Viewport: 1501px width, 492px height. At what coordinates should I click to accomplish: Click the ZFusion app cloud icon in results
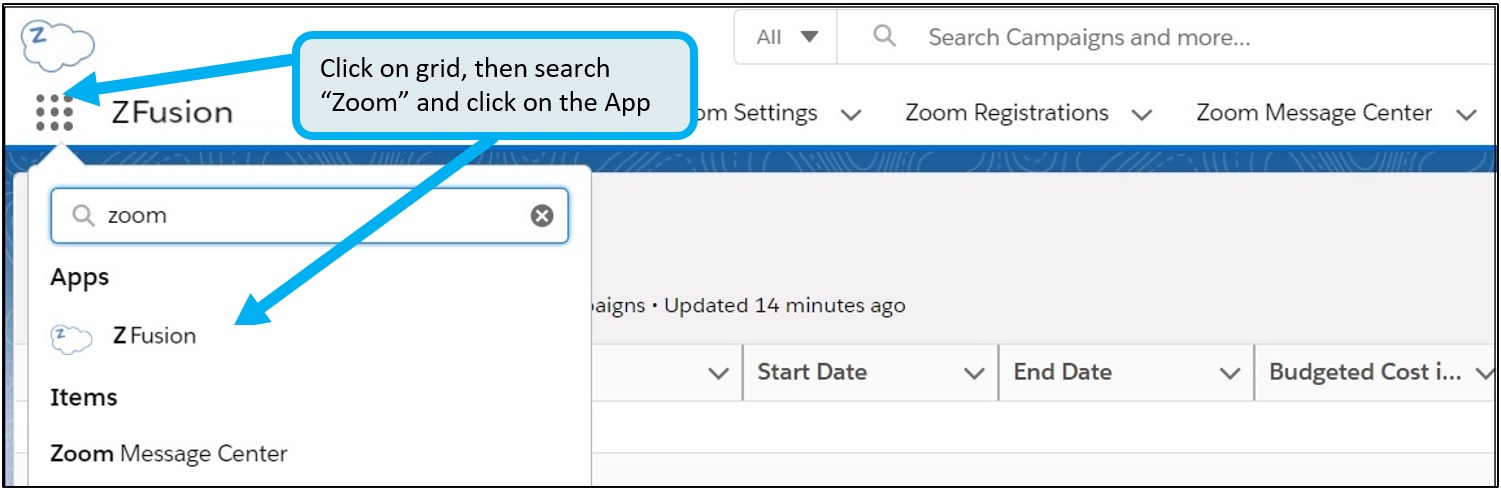pyautogui.click(x=71, y=337)
